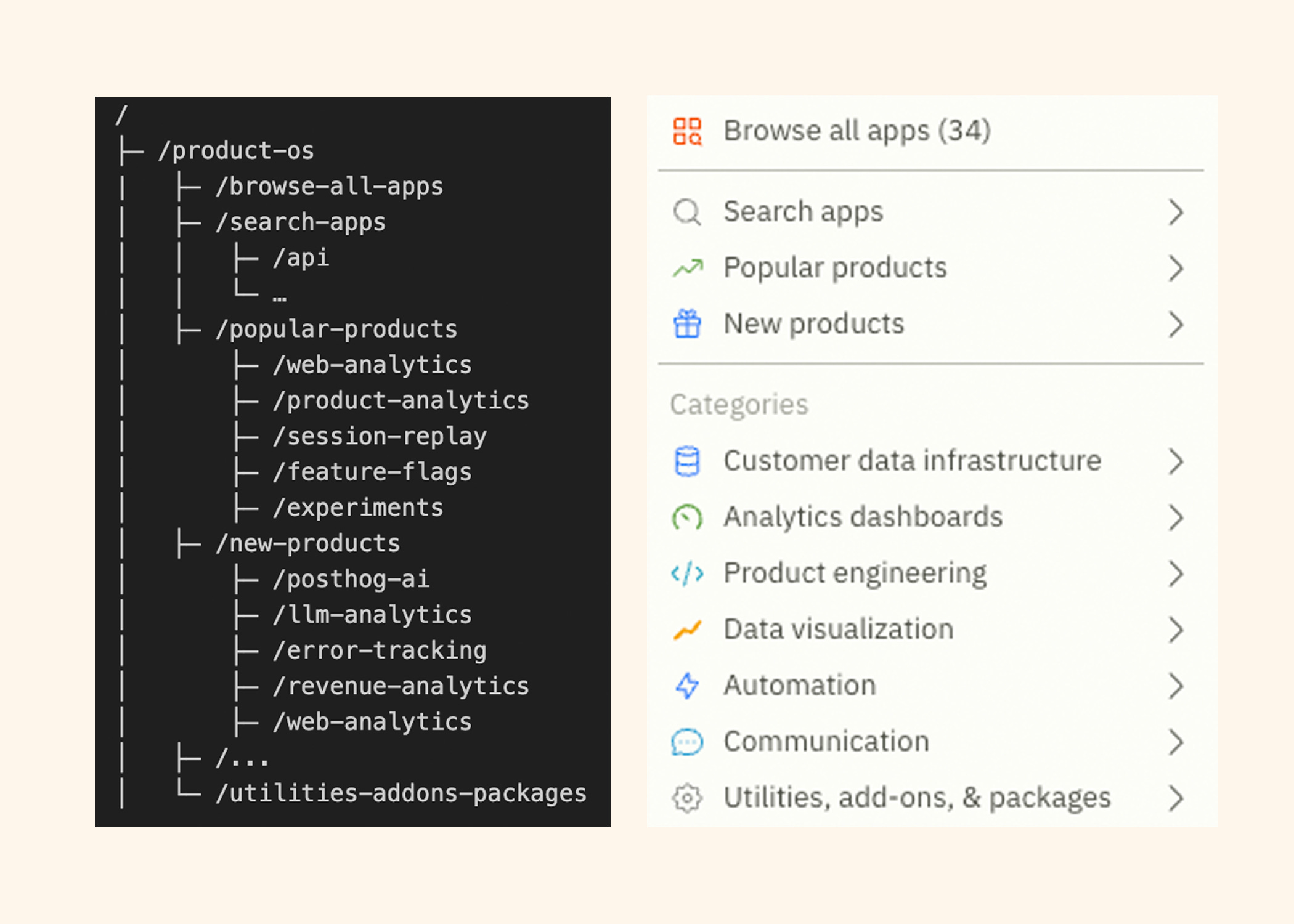Click /session-replay in the directory tree
This screenshot has height=924, width=1294.
[380, 436]
